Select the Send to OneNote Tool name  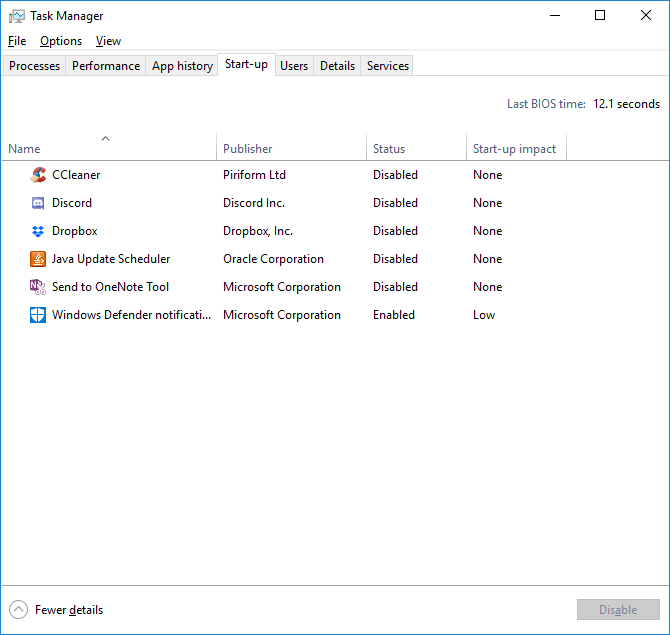click(110, 287)
